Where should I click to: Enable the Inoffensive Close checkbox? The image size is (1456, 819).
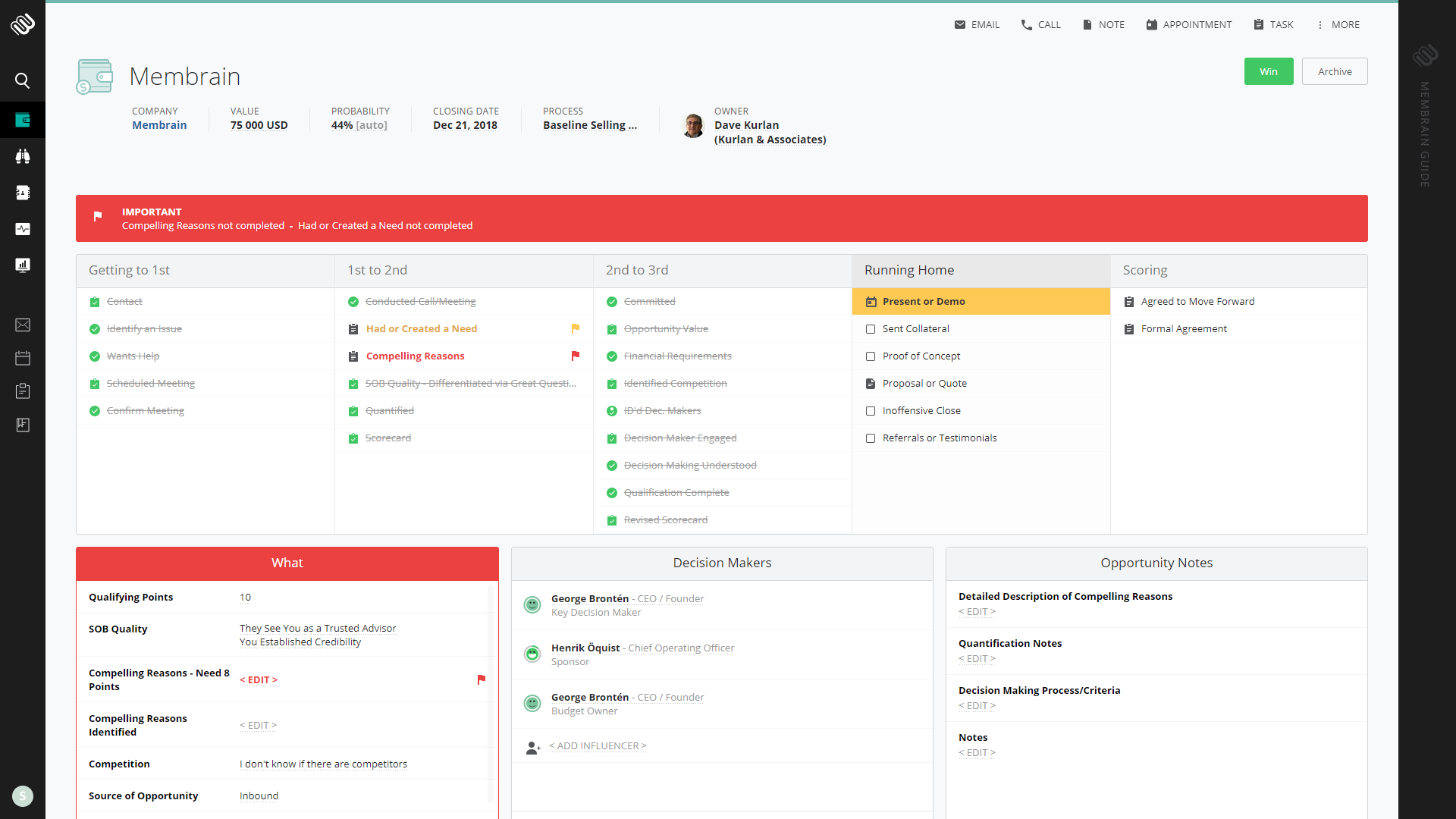click(x=870, y=410)
